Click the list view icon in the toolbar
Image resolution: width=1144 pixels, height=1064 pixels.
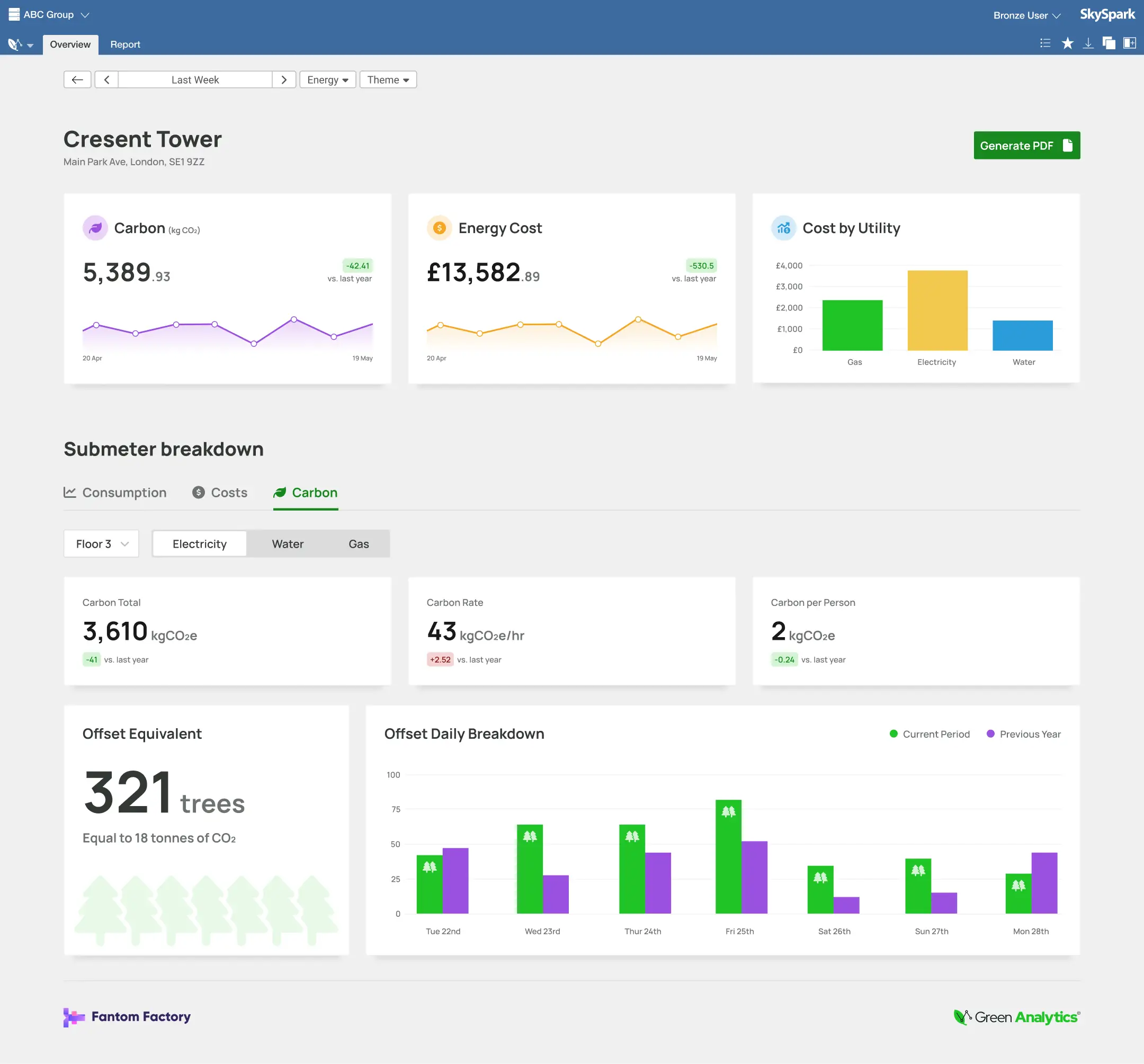click(1045, 42)
